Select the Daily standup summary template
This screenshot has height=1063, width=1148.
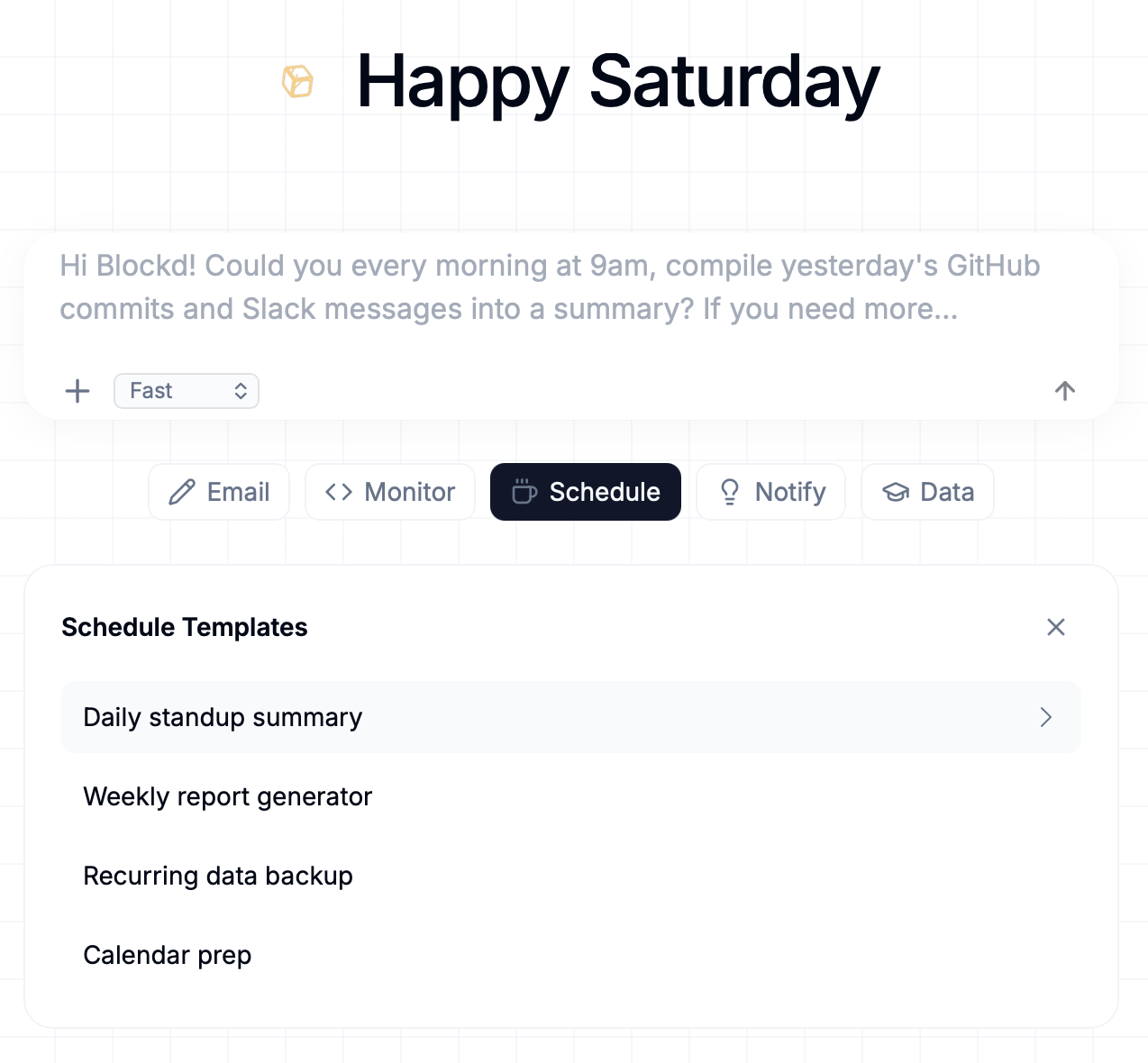(x=223, y=717)
